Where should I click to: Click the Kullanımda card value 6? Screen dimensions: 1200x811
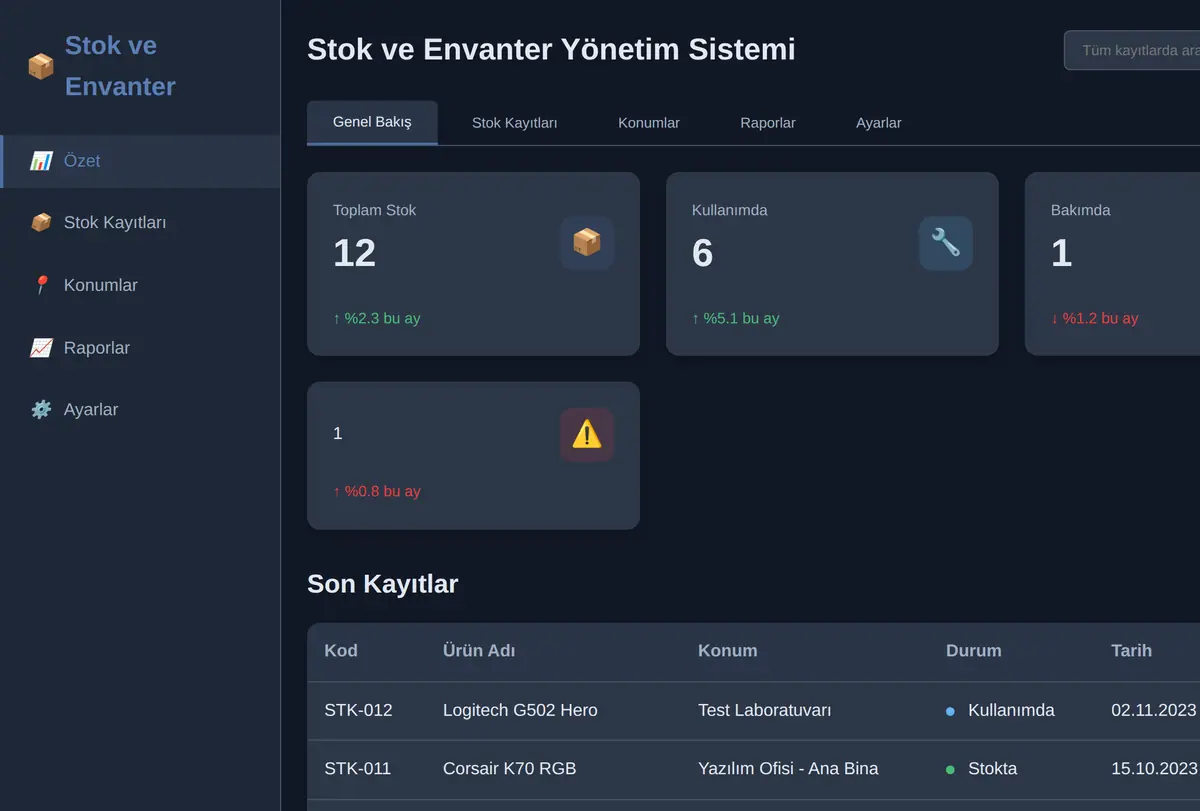(x=702, y=253)
